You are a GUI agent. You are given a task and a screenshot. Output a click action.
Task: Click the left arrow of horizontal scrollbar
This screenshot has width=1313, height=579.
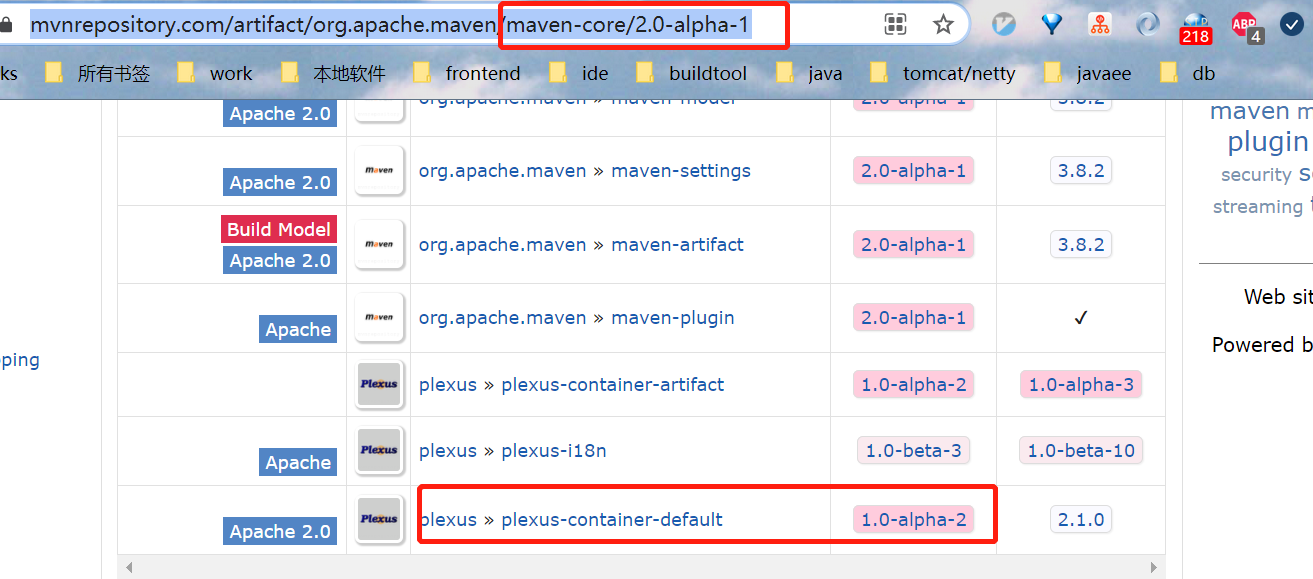point(128,568)
